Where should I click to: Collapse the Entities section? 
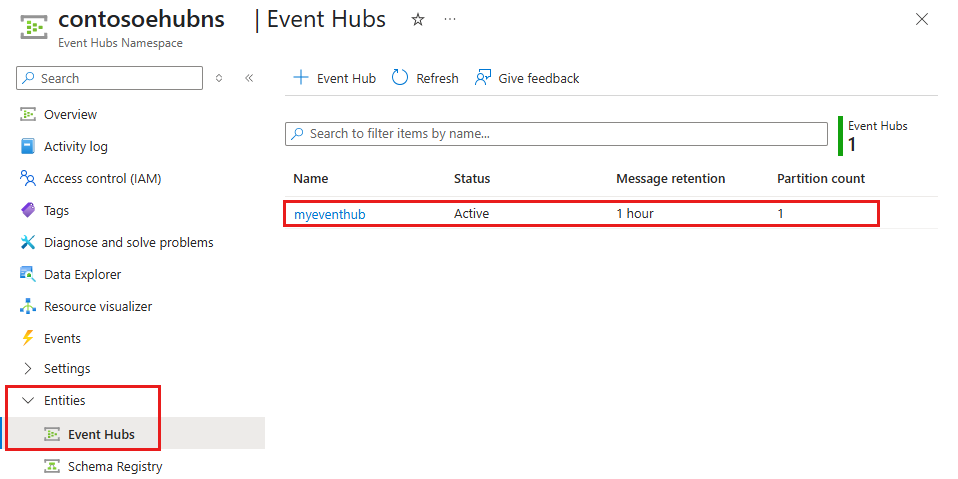point(28,401)
